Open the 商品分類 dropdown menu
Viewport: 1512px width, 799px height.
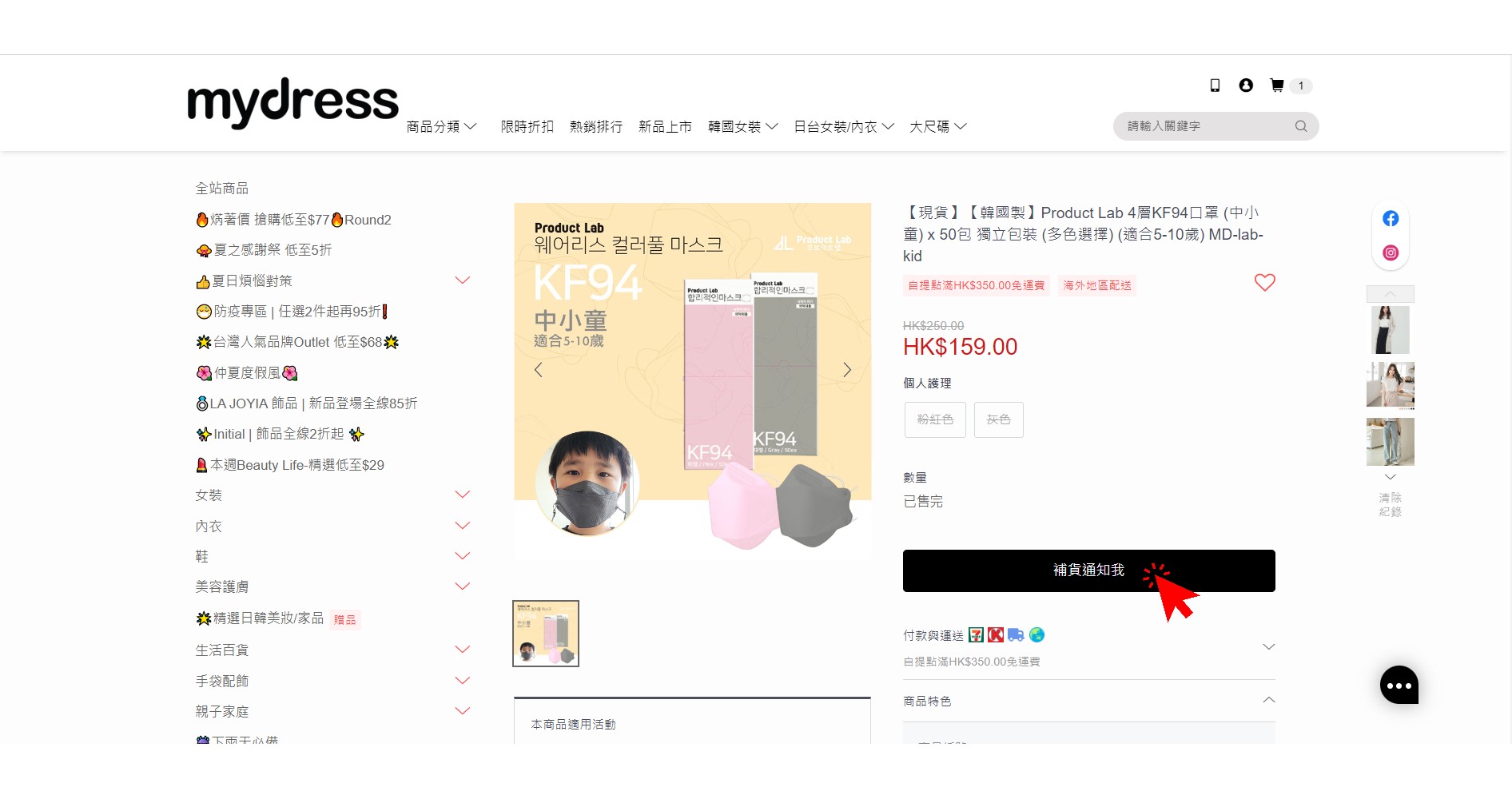[x=441, y=126]
